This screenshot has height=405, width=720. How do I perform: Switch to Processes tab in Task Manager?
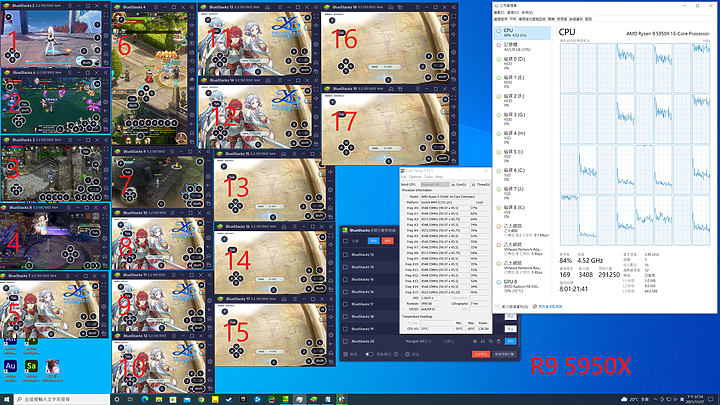[500, 19]
